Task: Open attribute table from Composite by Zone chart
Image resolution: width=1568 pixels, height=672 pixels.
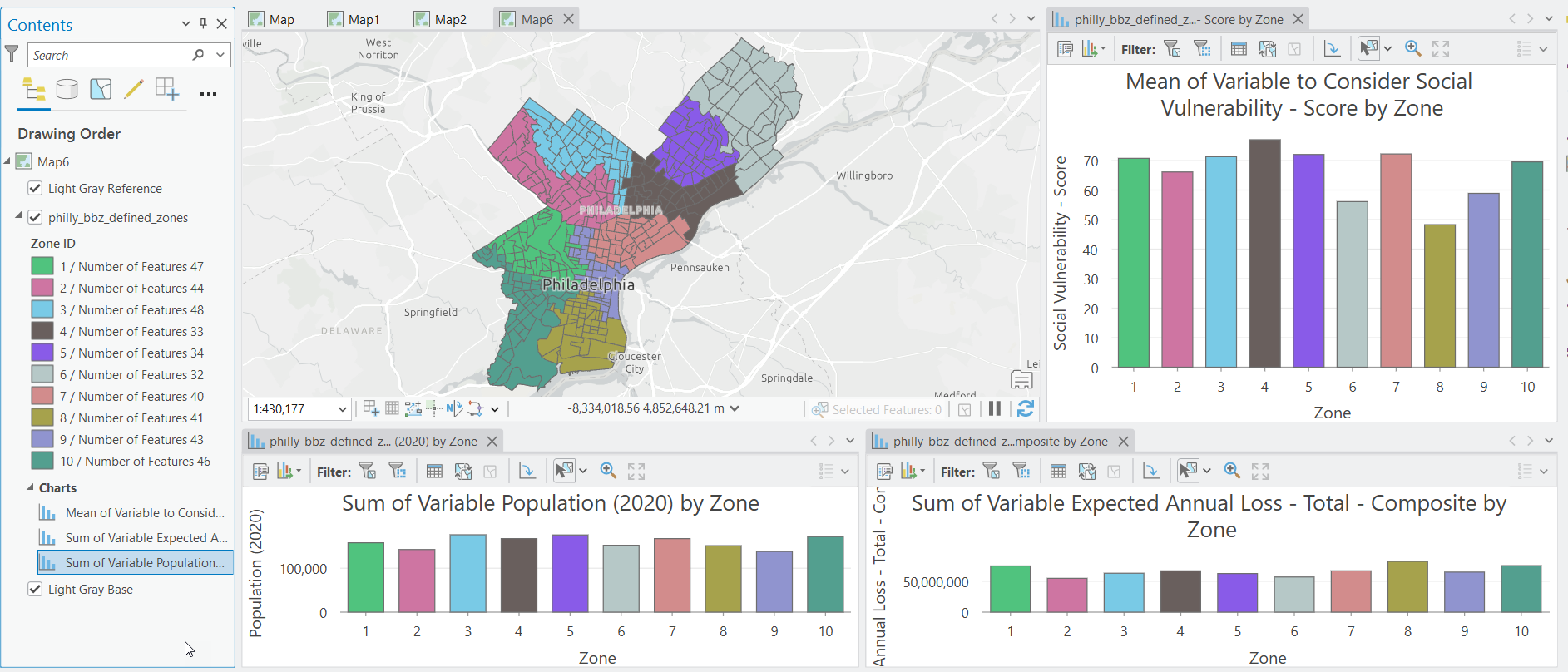Action: 1058,472
